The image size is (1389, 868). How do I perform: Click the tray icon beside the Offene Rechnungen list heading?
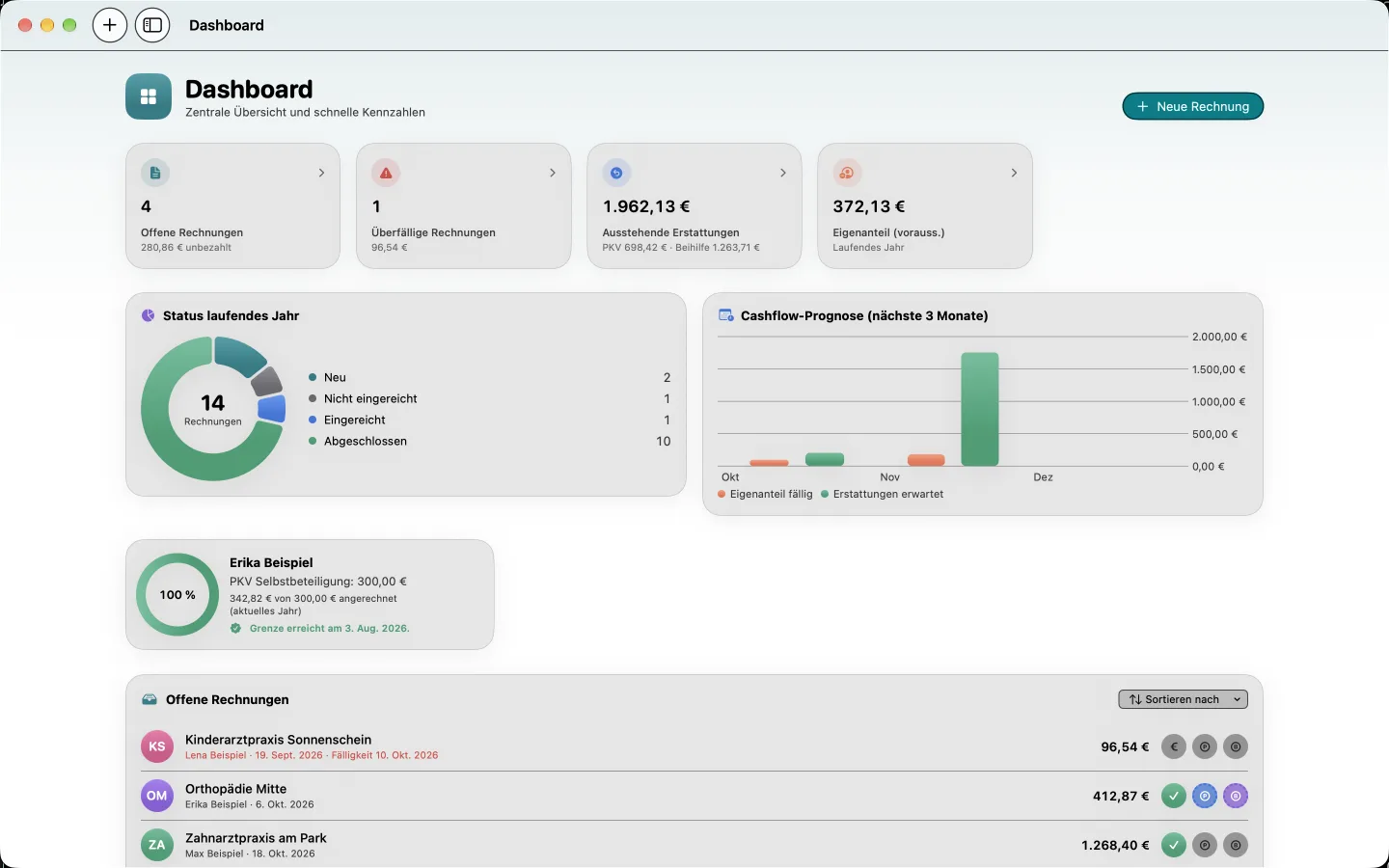point(150,699)
